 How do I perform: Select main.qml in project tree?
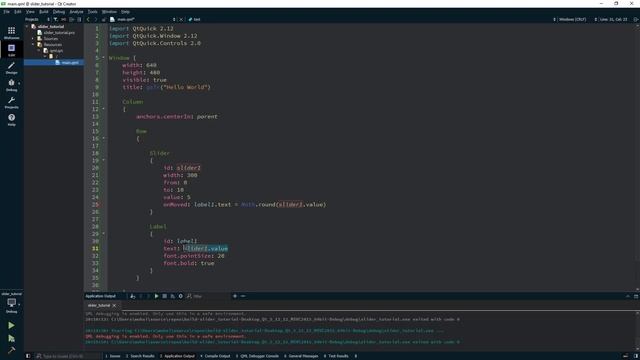(70, 62)
